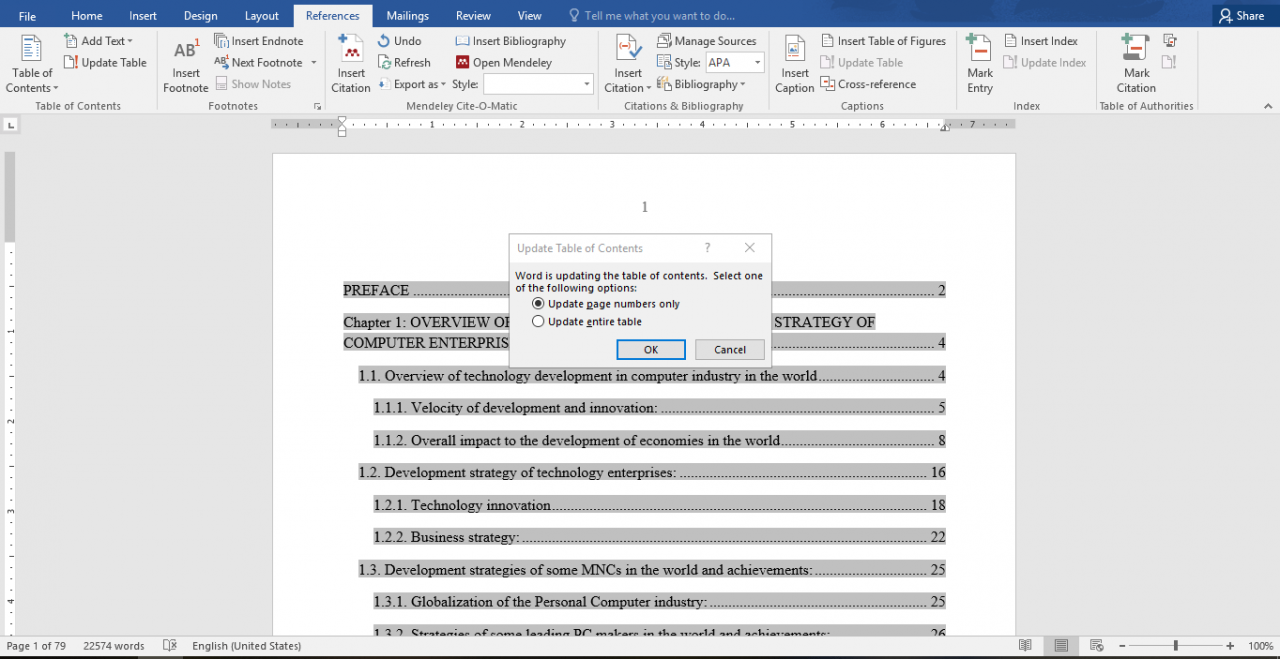This screenshot has width=1280, height=659.
Task: Select Update page numbers only option
Action: [x=606, y=304]
